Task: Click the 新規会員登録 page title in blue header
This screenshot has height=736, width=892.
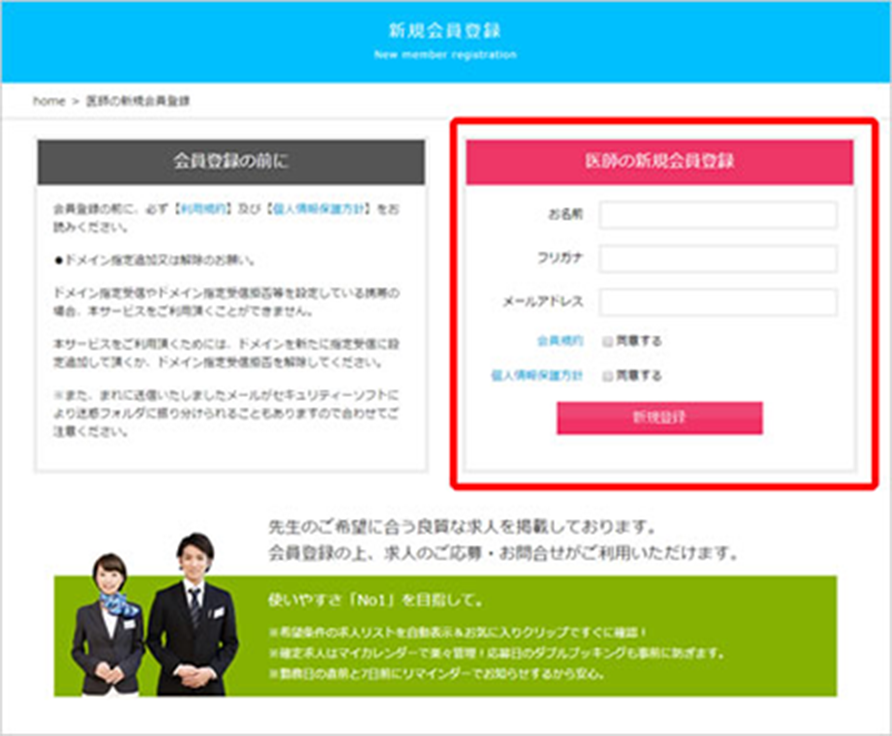Action: (x=445, y=30)
